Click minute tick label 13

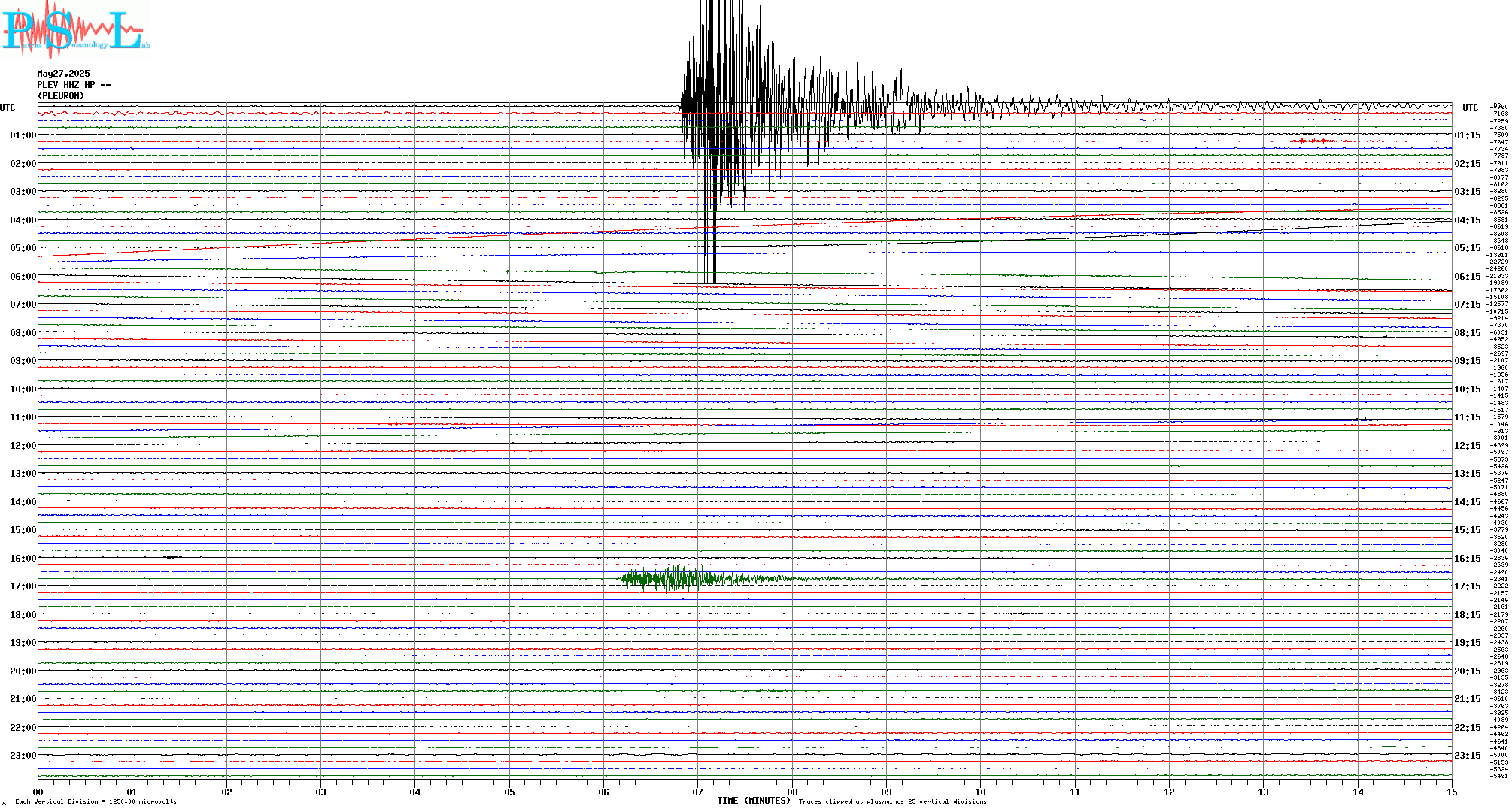click(x=1264, y=792)
